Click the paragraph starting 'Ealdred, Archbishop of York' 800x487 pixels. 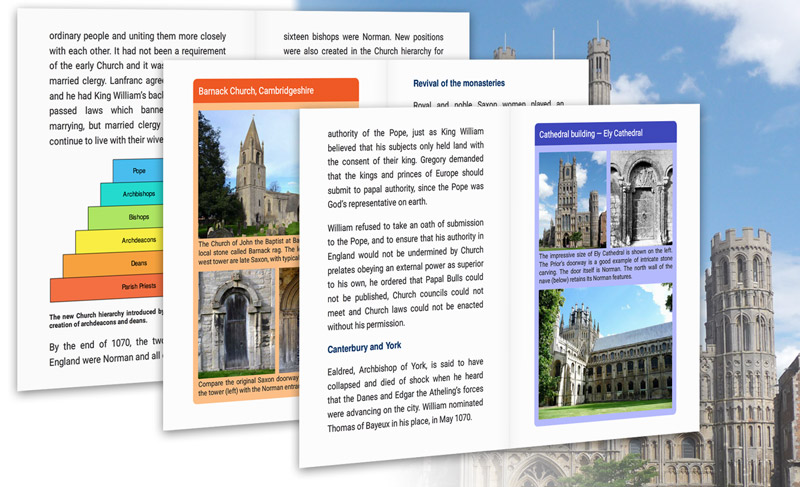pyautogui.click(x=406, y=395)
